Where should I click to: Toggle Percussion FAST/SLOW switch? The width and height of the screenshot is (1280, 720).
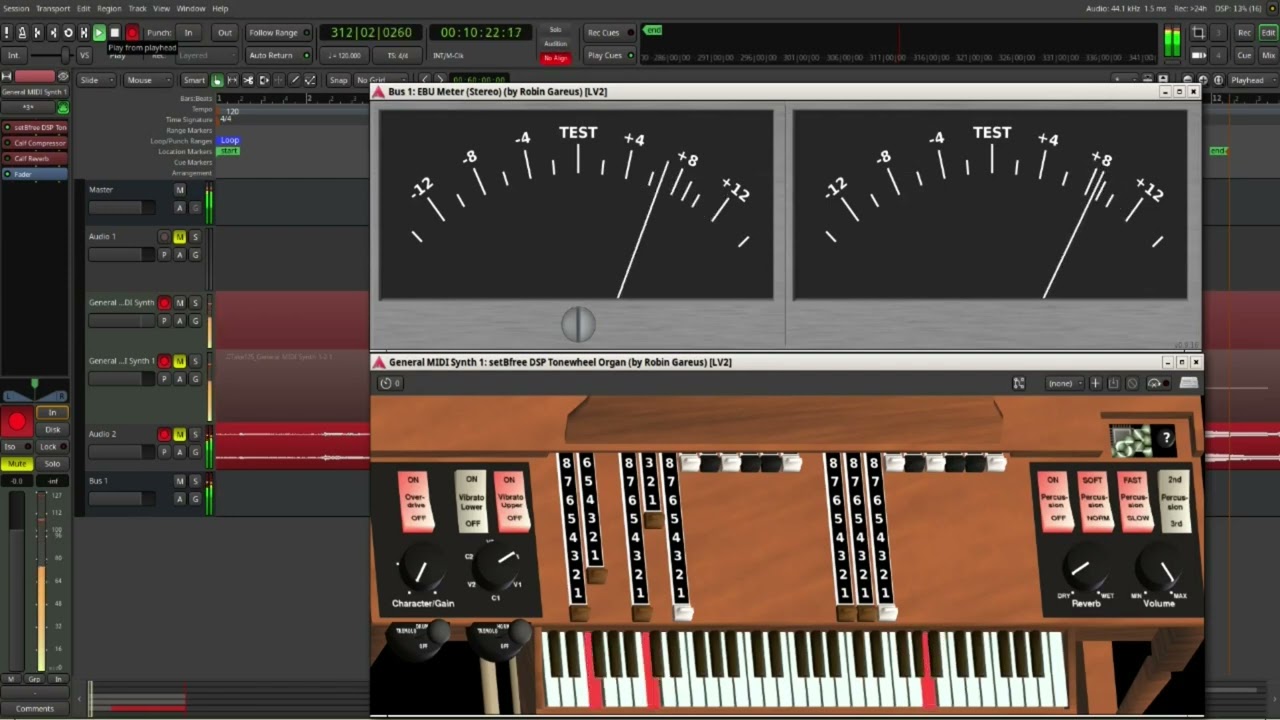(1134, 500)
